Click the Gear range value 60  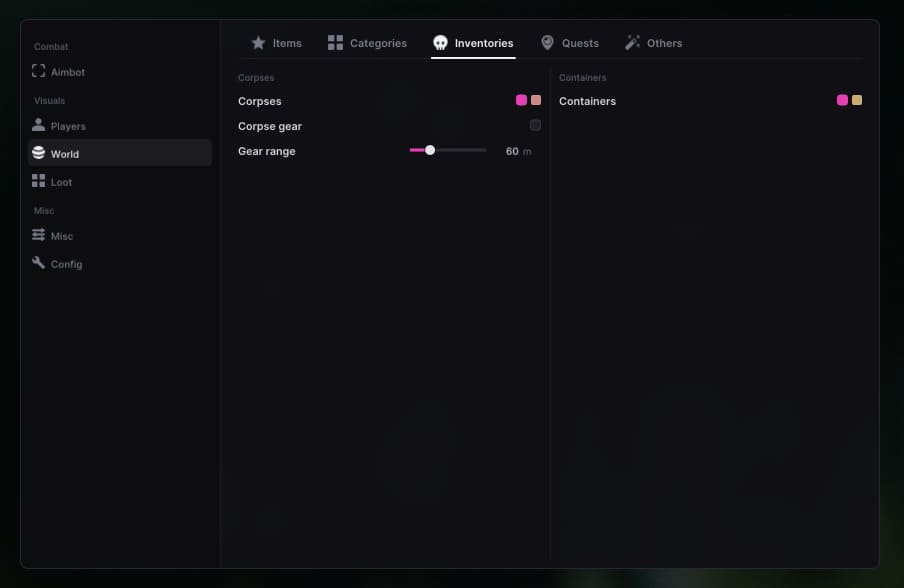[512, 152]
